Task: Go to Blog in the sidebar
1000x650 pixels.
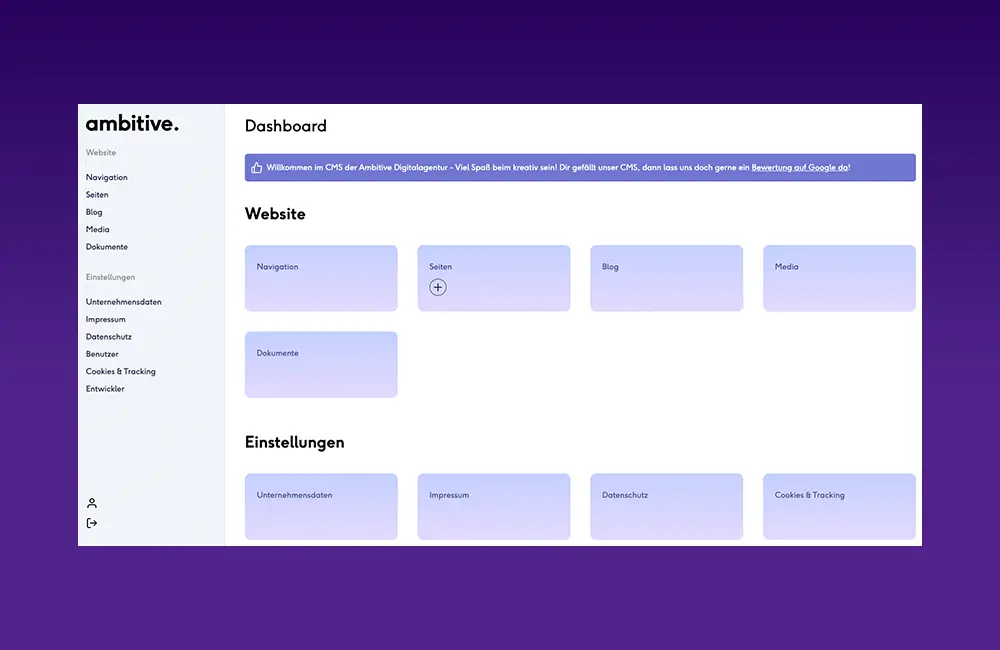Action: click(94, 212)
